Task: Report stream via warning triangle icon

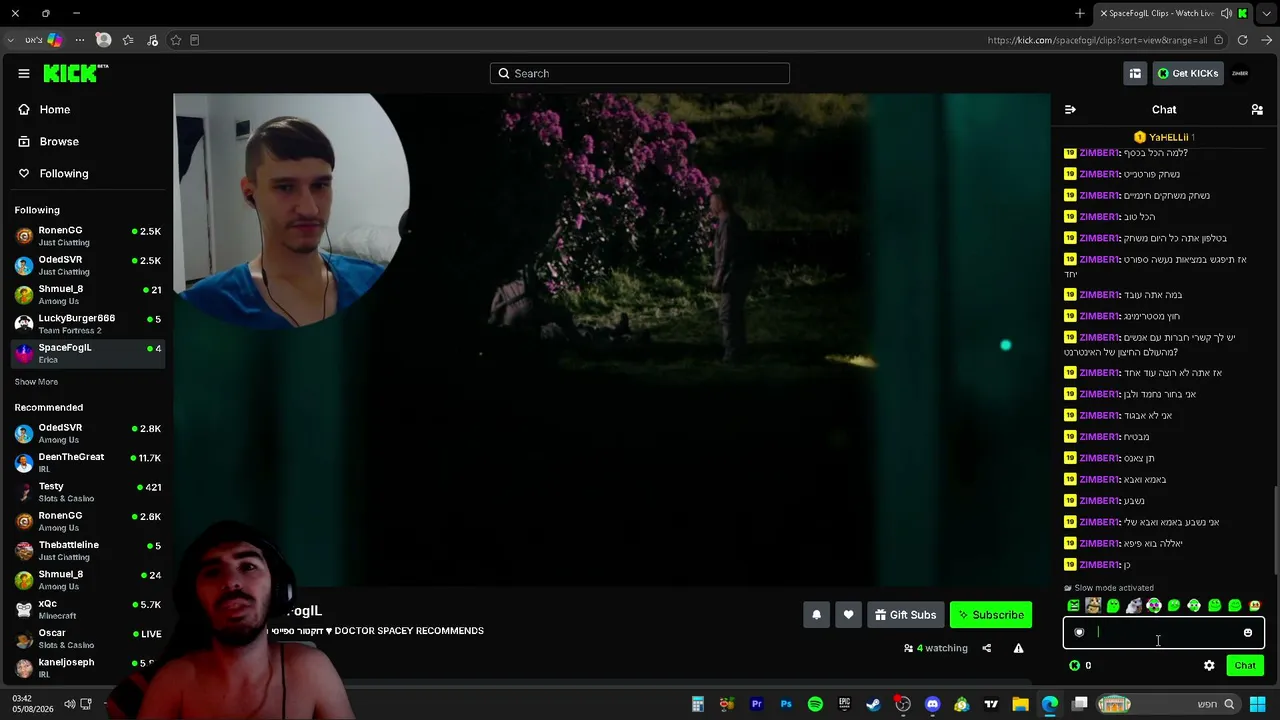Action: coord(1018,648)
